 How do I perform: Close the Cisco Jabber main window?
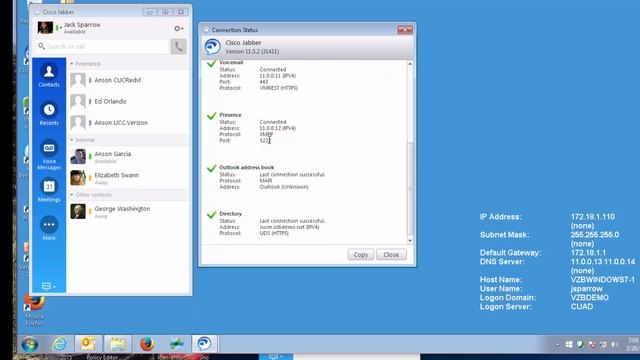click(x=181, y=12)
